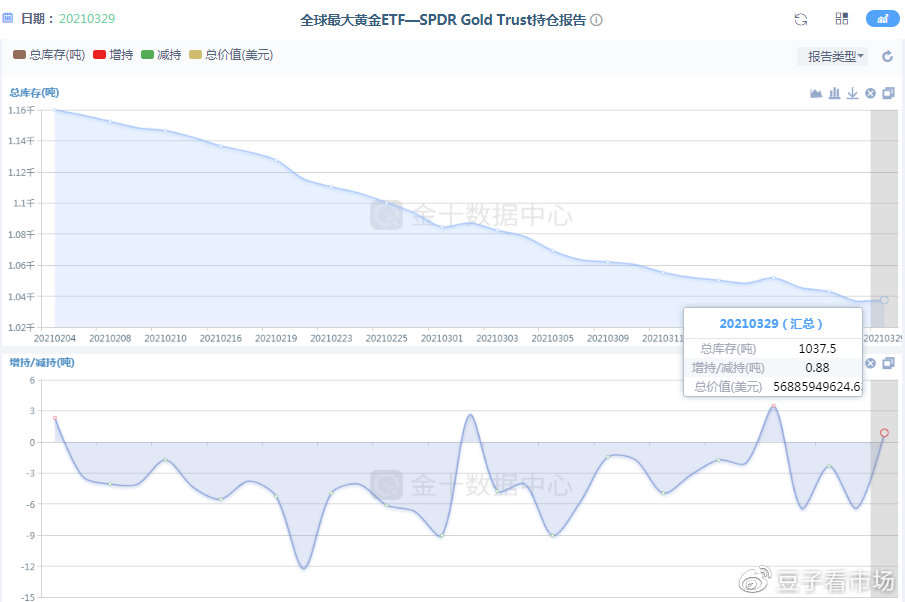Click the 20210301 label on the x-axis
This screenshot has width=905, height=602.
[442, 338]
